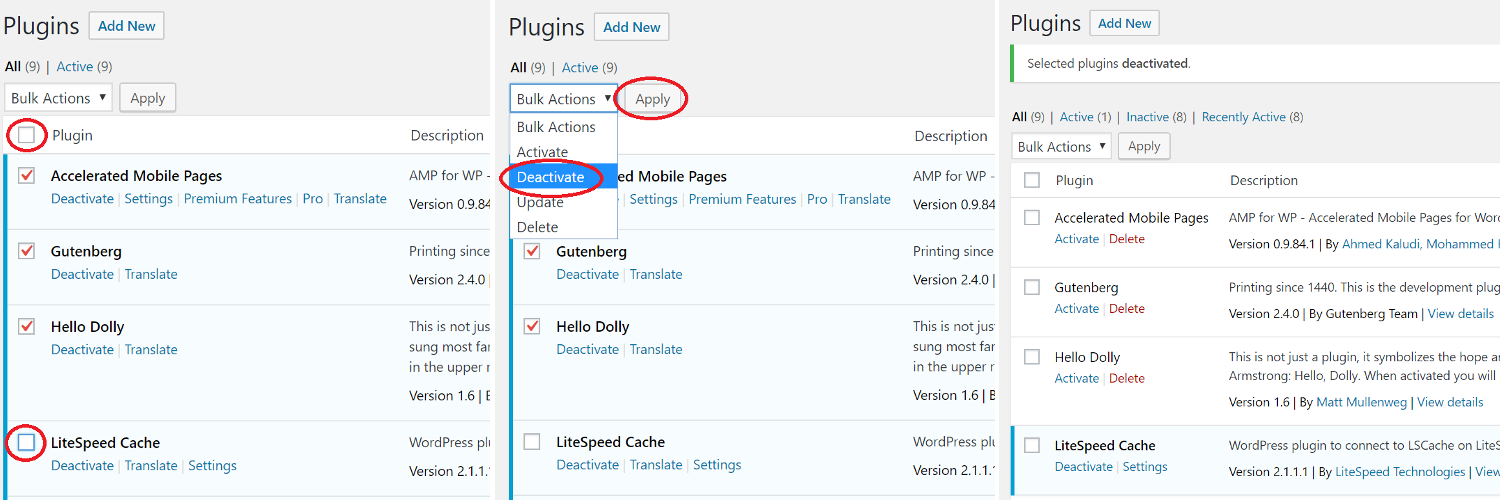Viewport: 1500px width, 500px height.
Task: Open View details for Gutenberg Team plugin
Action: pyautogui.click(x=1461, y=313)
